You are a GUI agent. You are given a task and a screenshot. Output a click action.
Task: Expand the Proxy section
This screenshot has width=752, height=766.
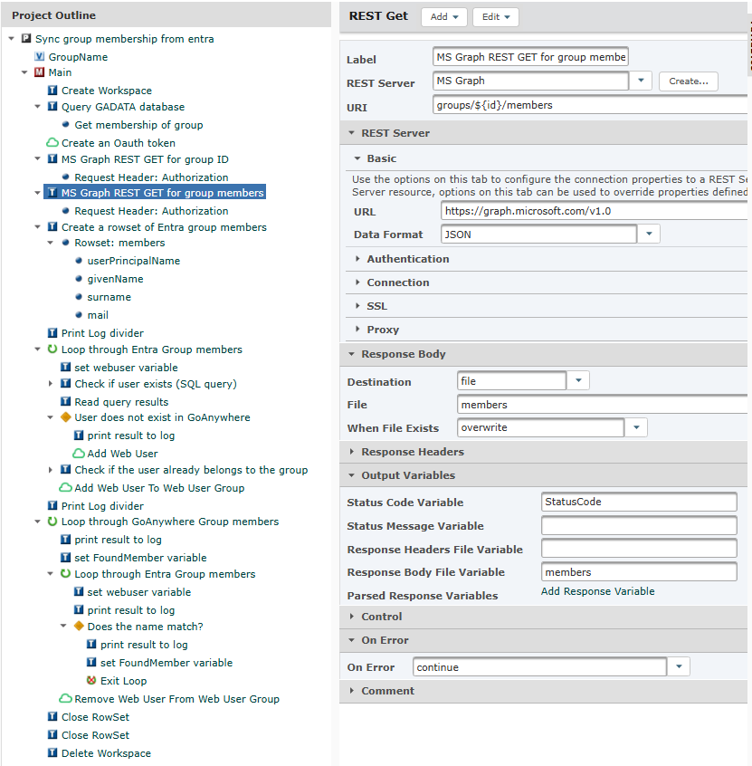358,329
